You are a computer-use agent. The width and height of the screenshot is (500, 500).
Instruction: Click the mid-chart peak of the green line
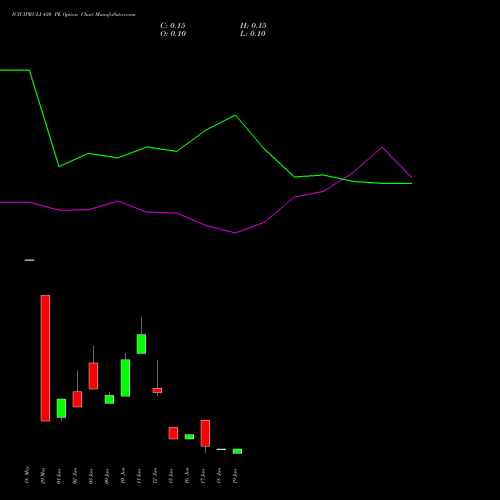coord(235,115)
